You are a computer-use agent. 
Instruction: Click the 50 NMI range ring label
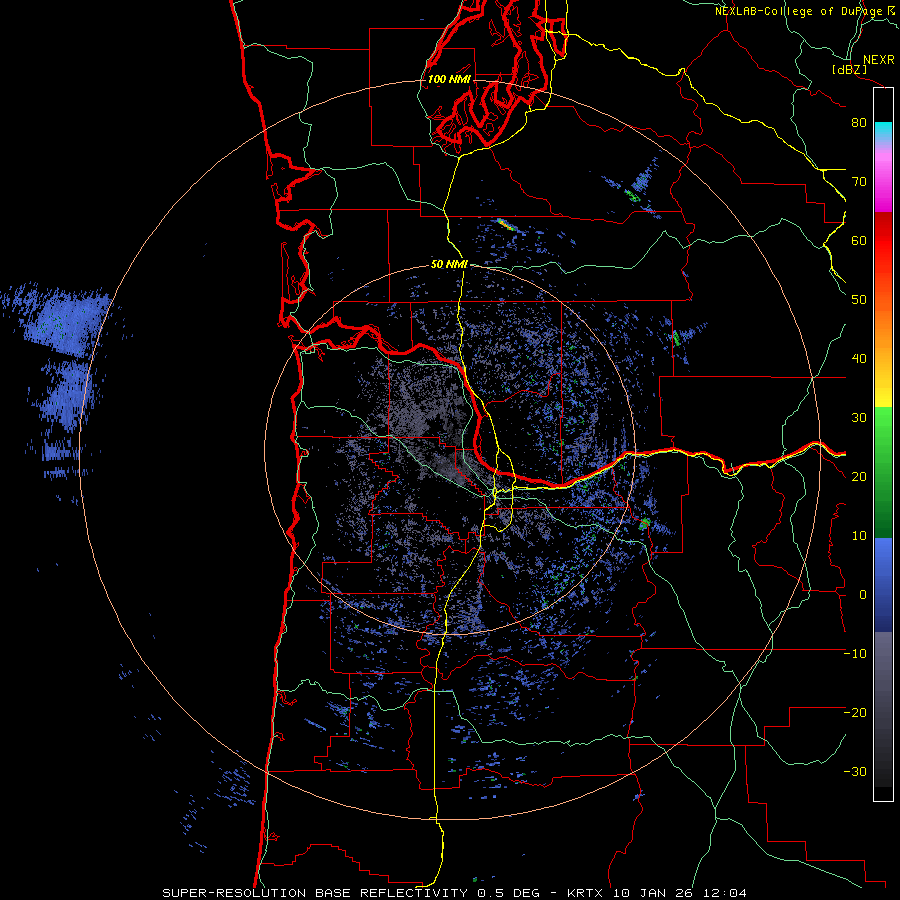click(449, 264)
